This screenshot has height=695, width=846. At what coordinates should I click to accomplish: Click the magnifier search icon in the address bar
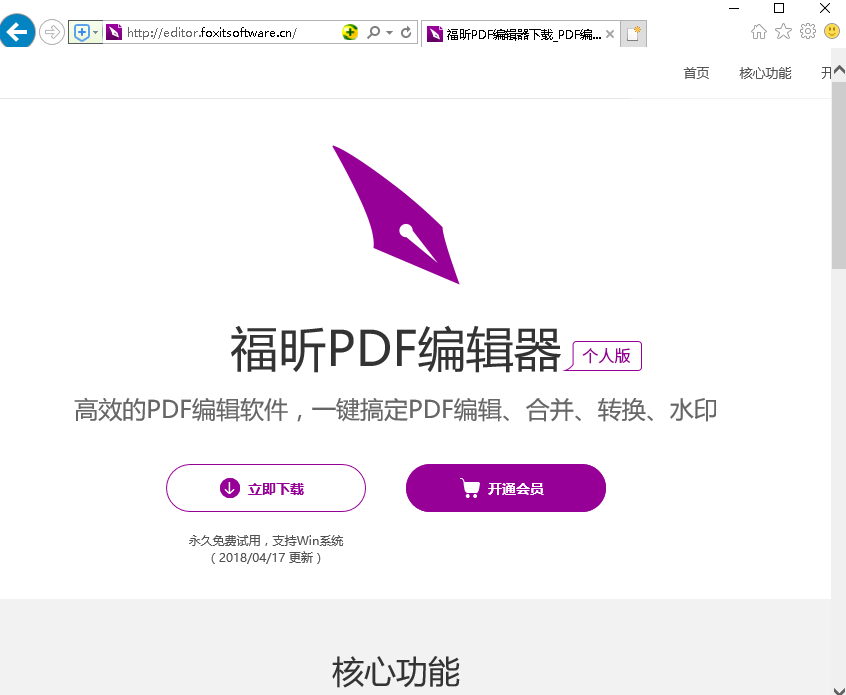click(373, 32)
